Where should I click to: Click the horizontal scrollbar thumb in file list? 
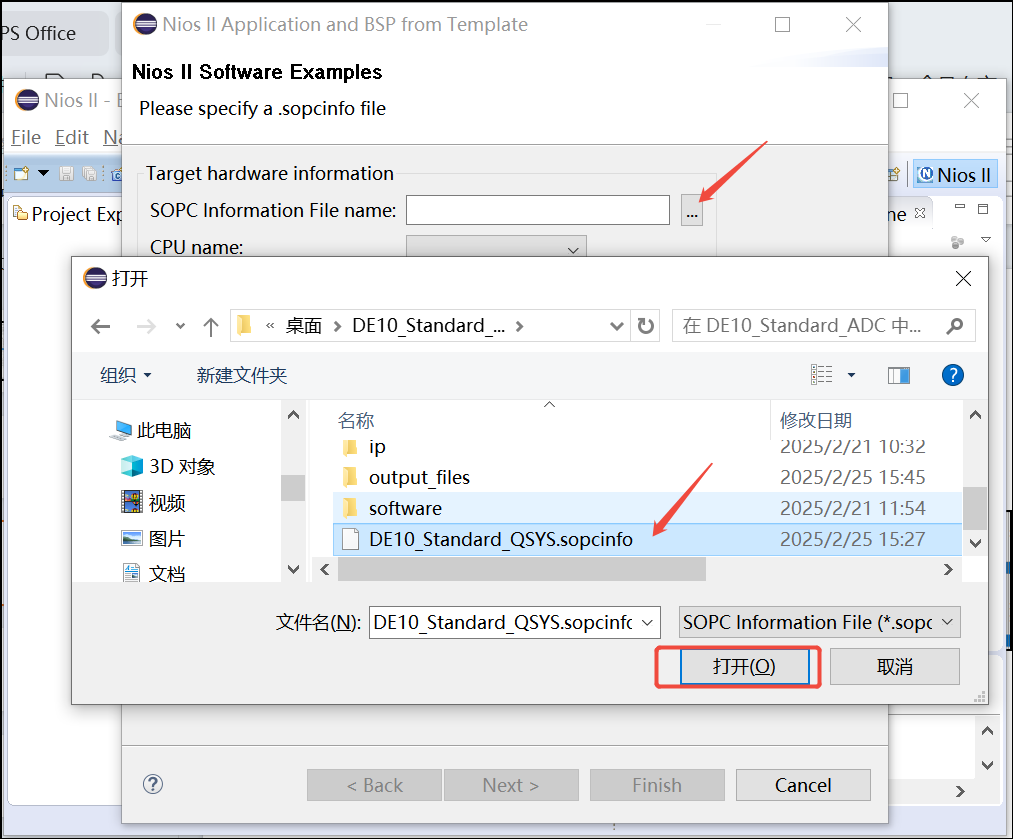click(x=522, y=569)
